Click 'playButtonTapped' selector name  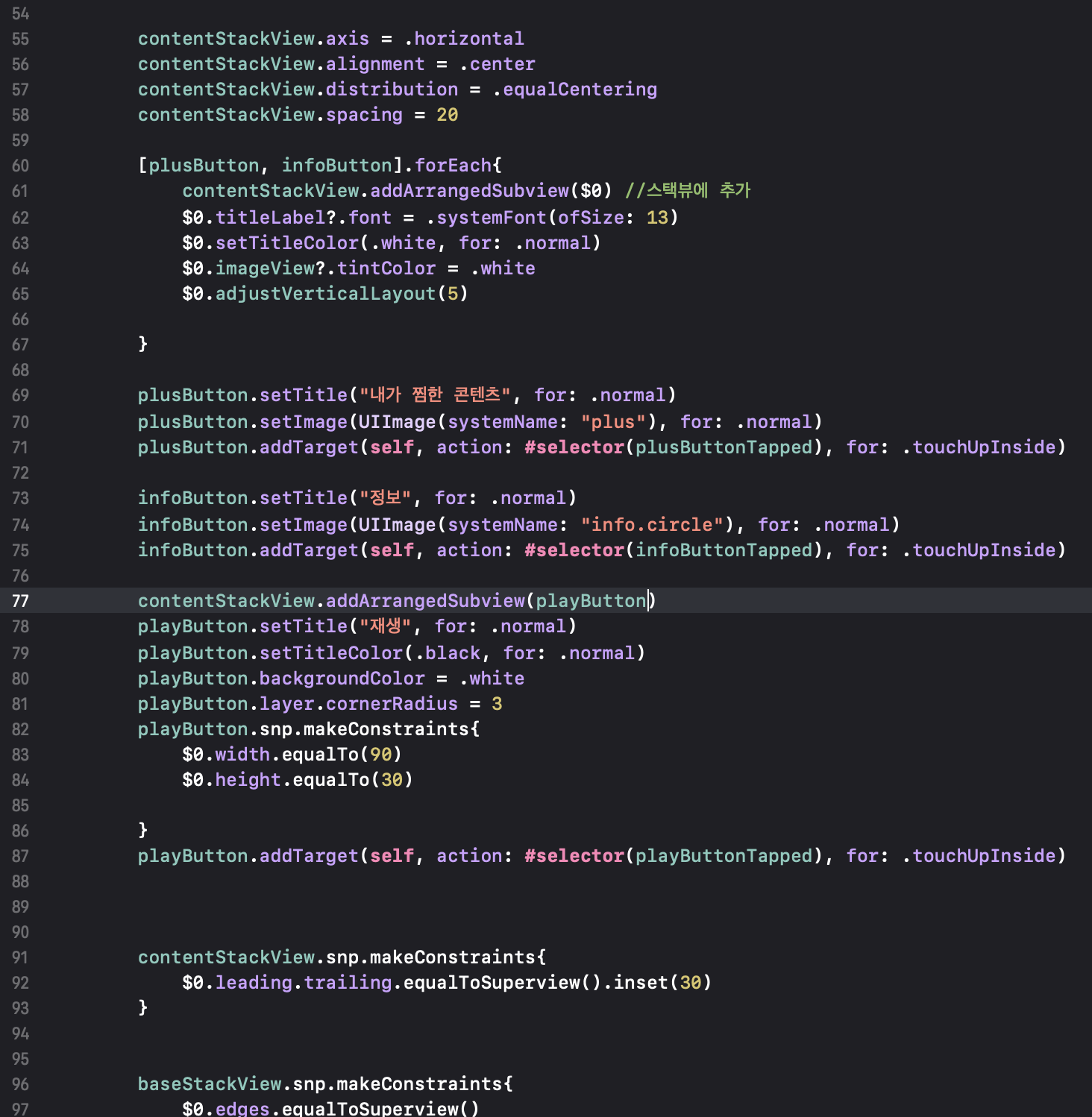pyautogui.click(x=724, y=856)
